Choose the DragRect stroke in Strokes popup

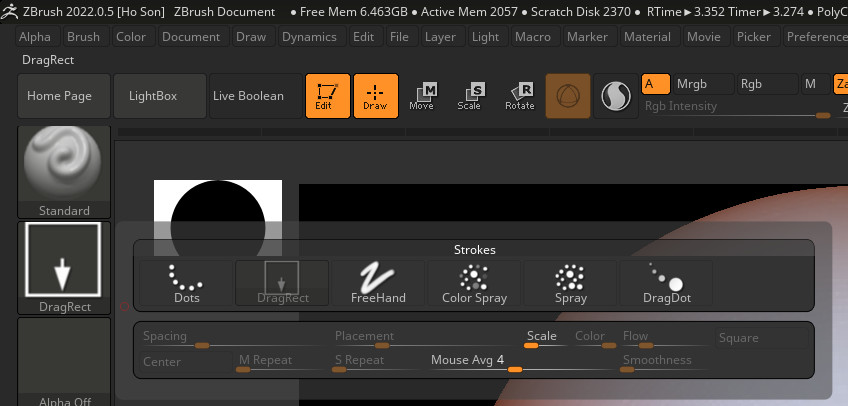point(282,283)
